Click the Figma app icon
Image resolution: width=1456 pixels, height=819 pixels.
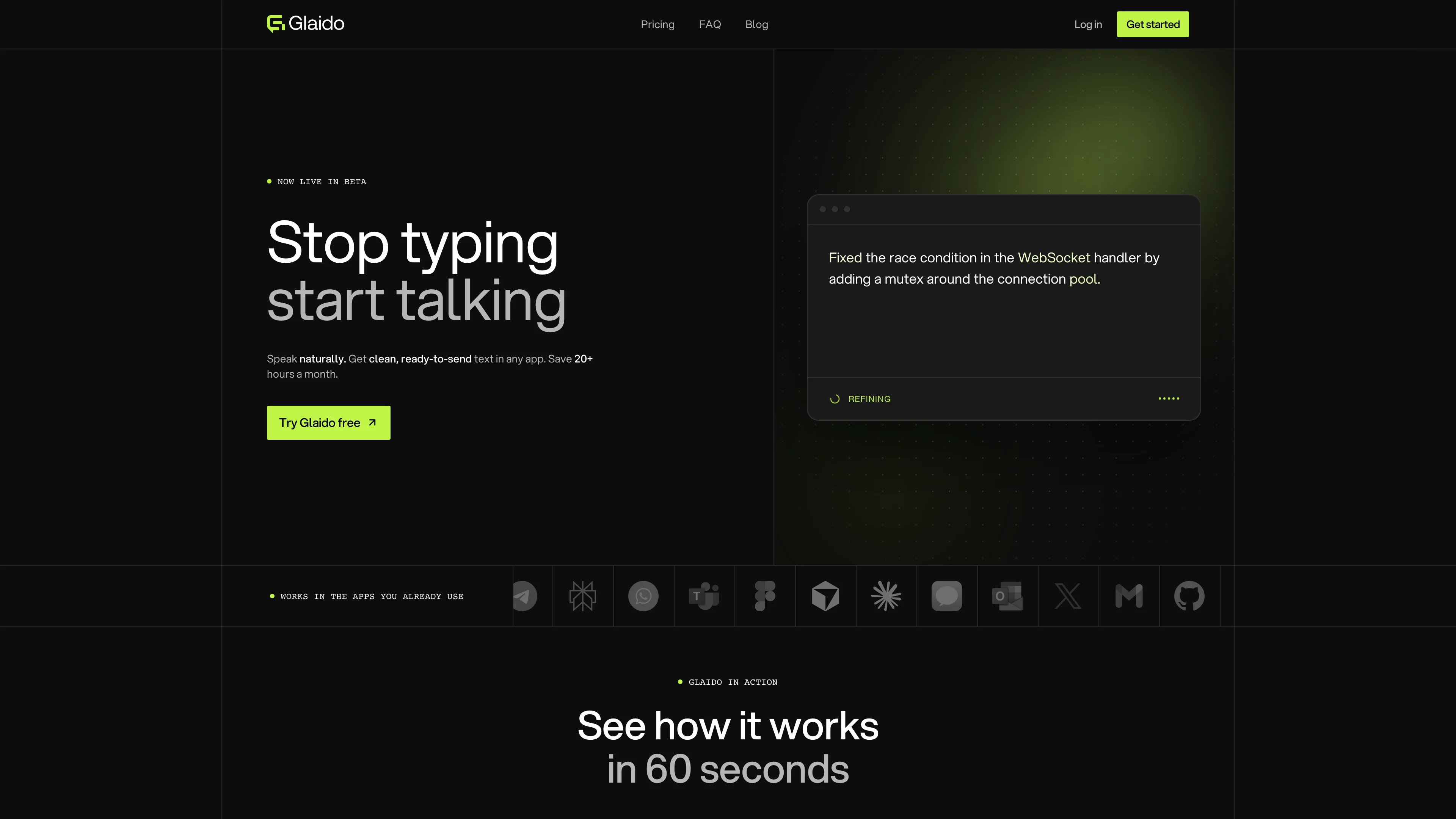coord(765,596)
